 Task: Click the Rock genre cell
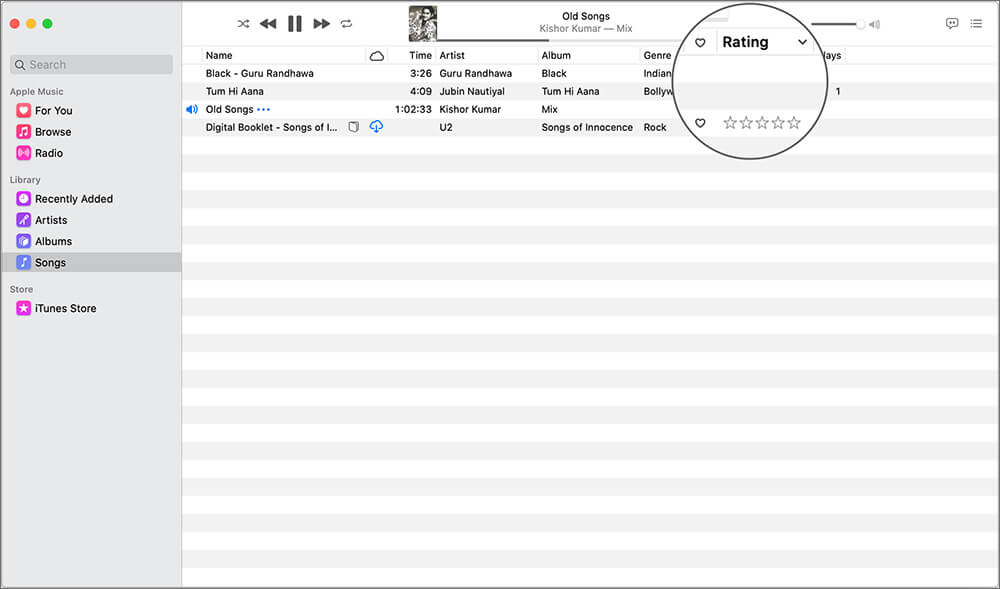pos(655,127)
